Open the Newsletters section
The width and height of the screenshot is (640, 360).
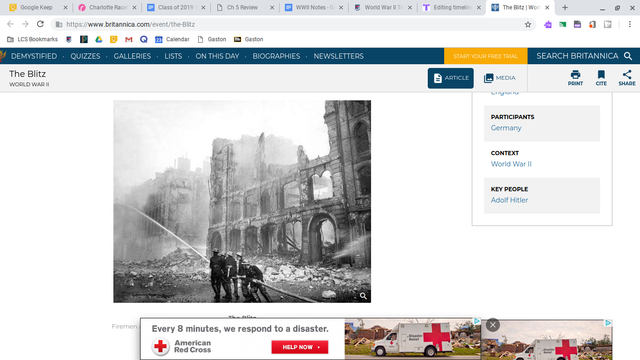[x=338, y=56]
